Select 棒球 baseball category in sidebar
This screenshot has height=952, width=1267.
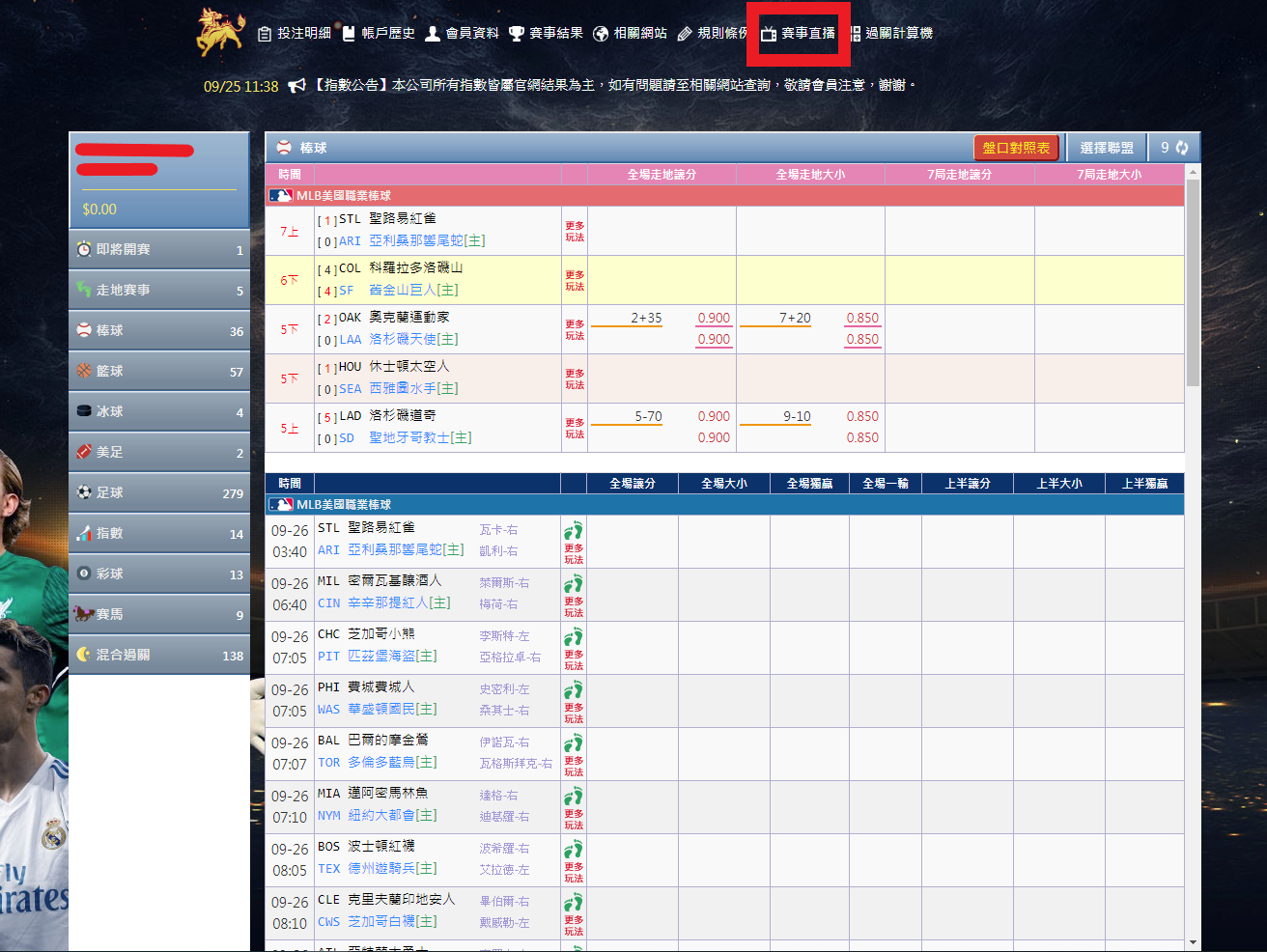tap(159, 330)
